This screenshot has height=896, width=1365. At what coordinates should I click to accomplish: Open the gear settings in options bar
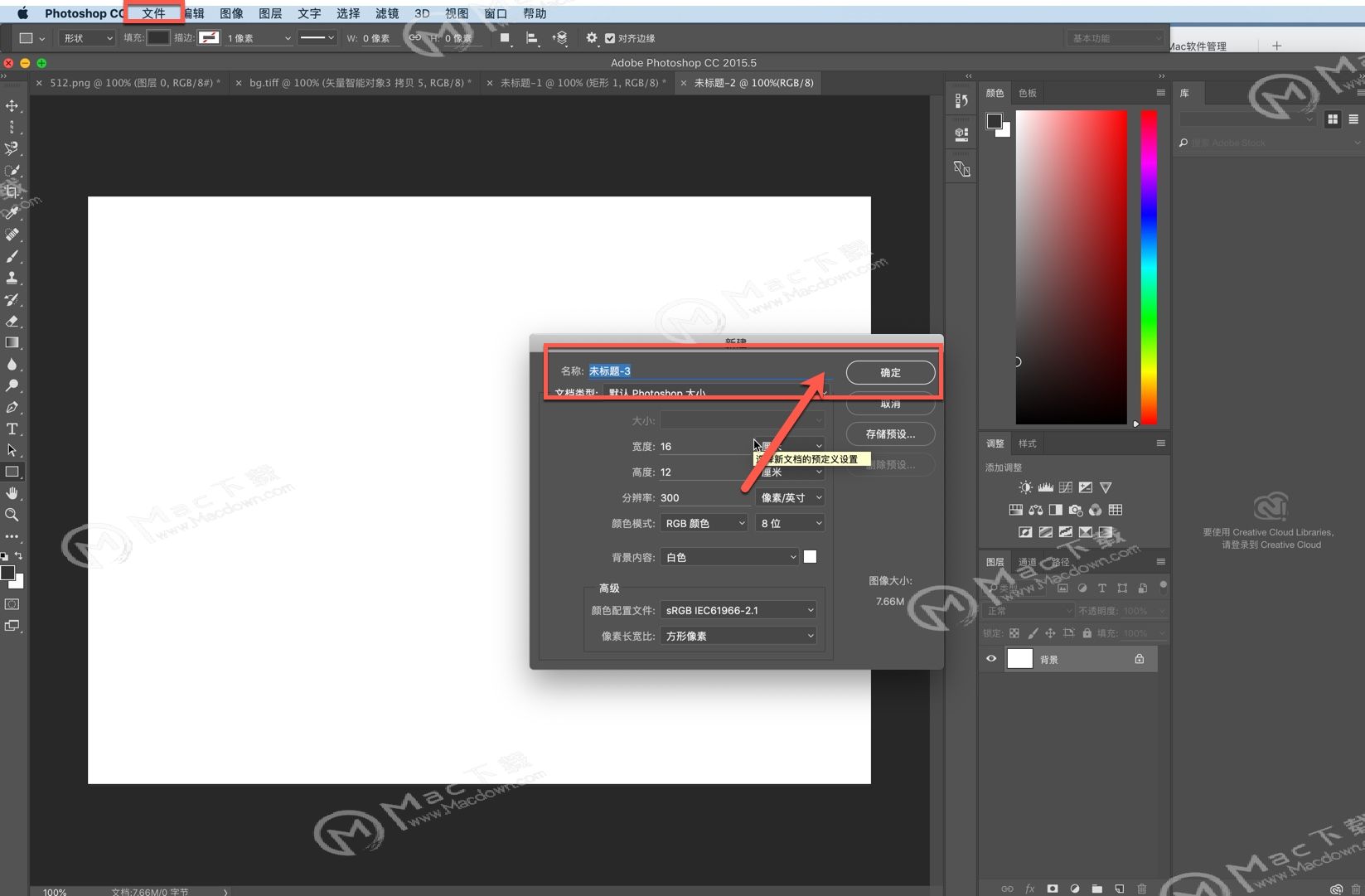pos(592,38)
